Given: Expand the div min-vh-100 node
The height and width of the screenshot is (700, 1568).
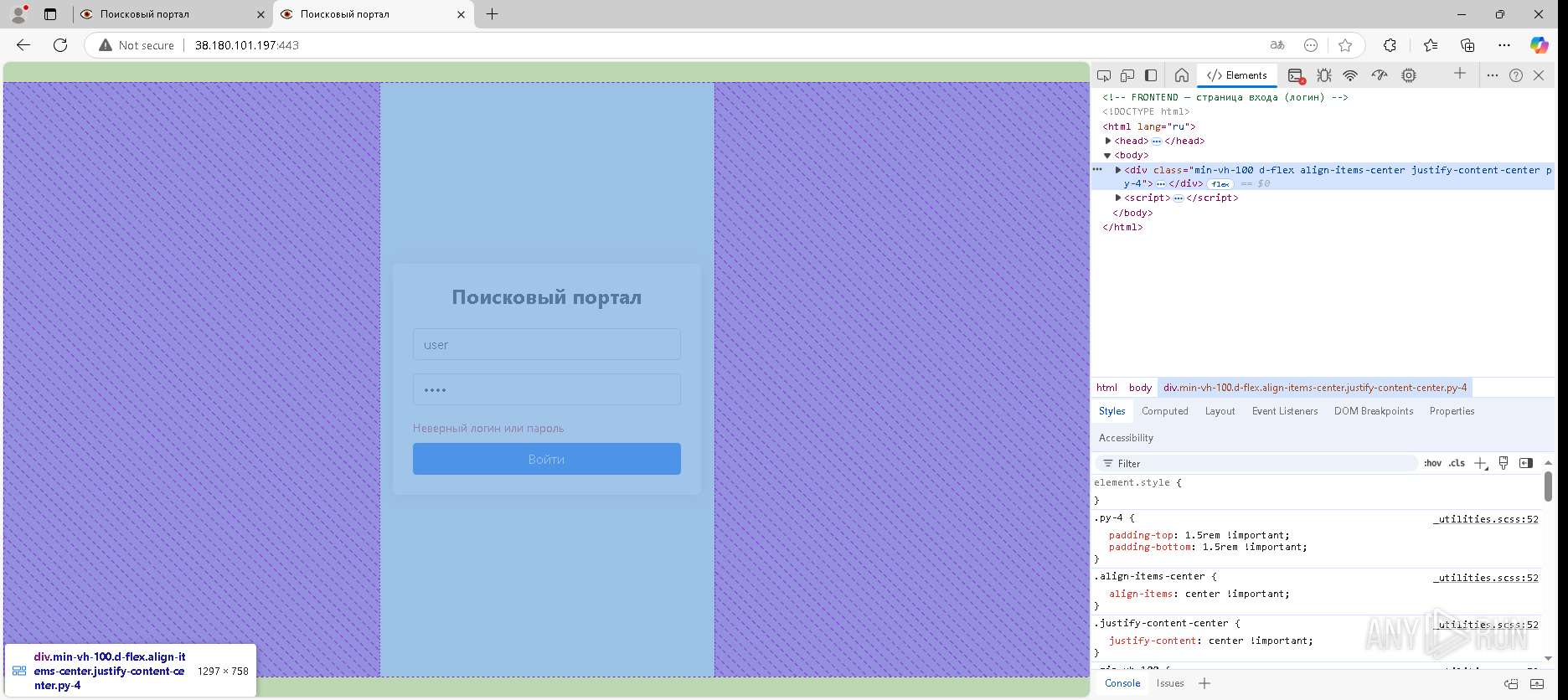Looking at the screenshot, I should [1118, 170].
